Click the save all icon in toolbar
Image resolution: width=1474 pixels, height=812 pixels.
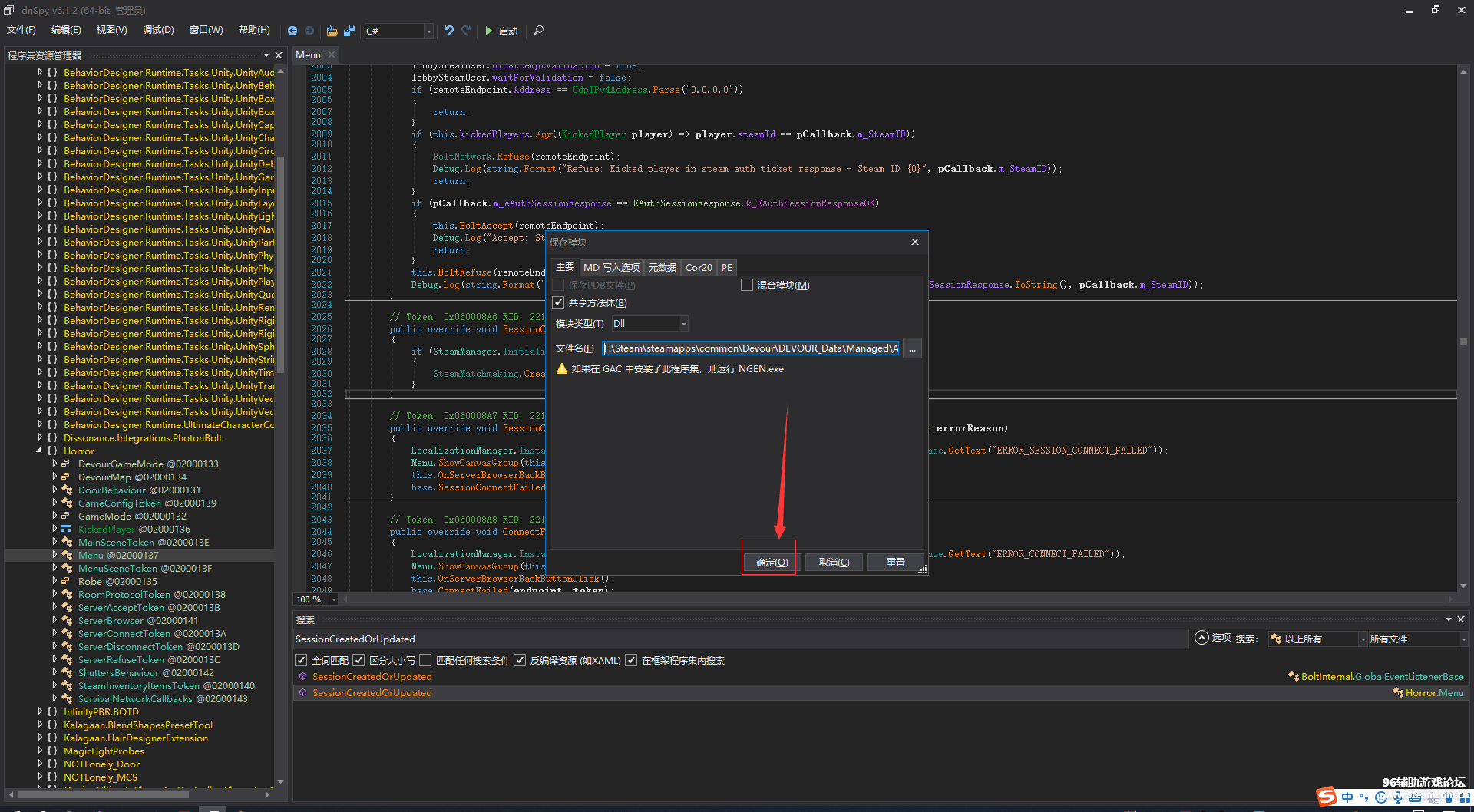coord(349,31)
